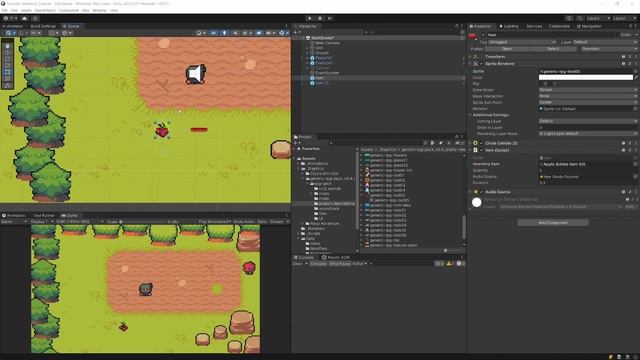Collapse the Transform component
The height and width of the screenshot is (360, 640).
470,57
